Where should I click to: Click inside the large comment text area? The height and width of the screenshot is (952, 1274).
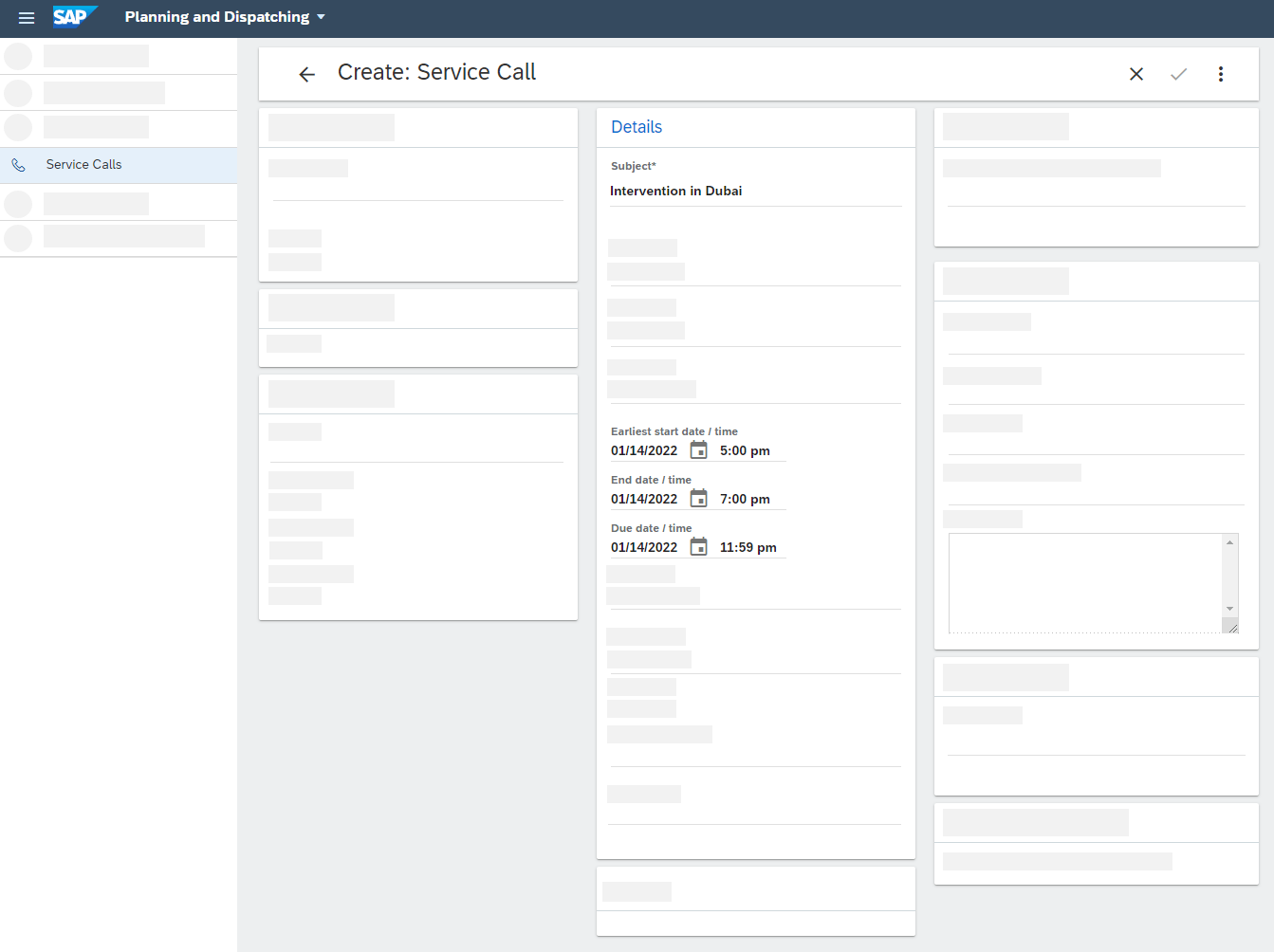tap(1081, 578)
